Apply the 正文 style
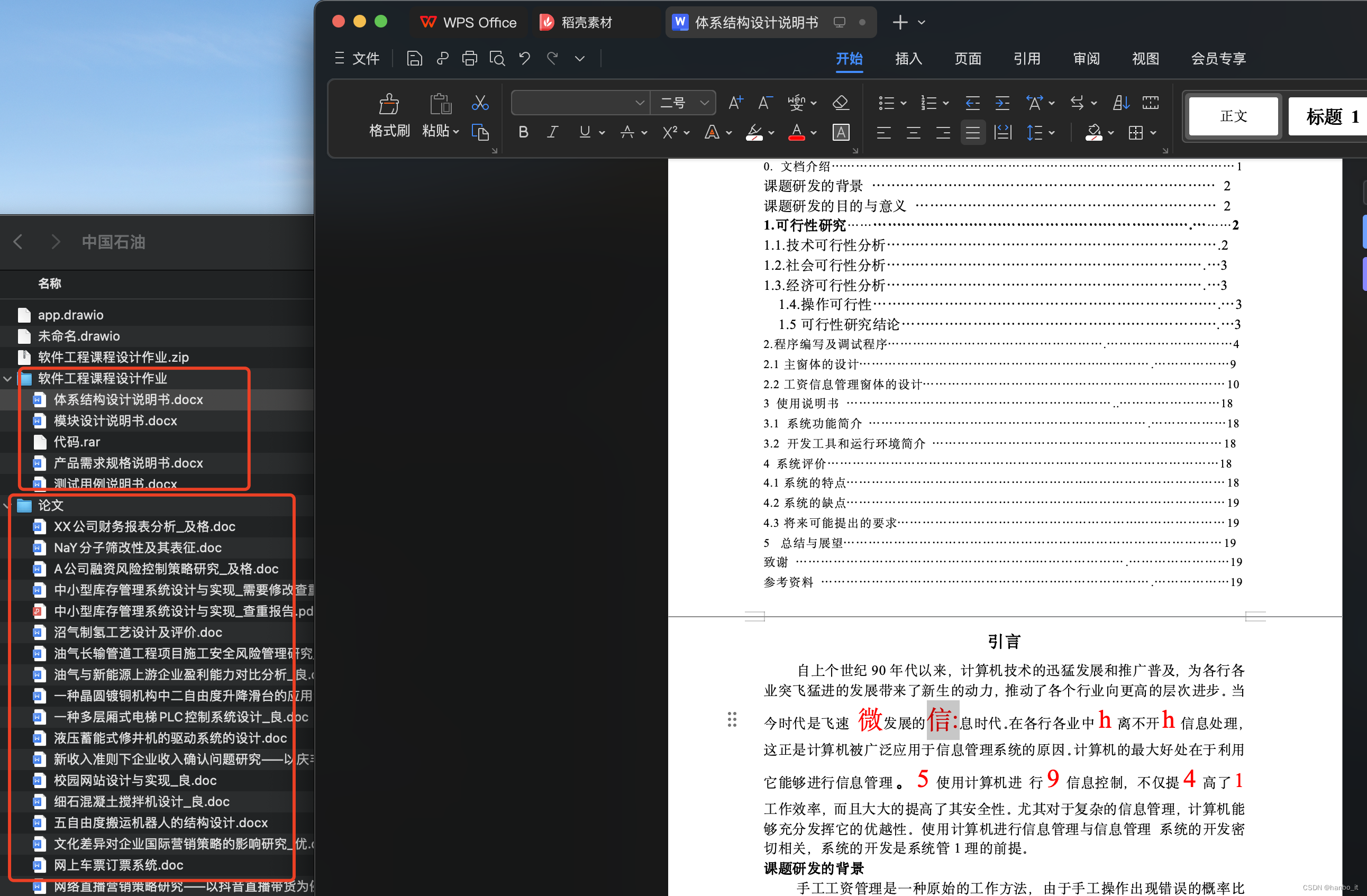 point(1233,116)
